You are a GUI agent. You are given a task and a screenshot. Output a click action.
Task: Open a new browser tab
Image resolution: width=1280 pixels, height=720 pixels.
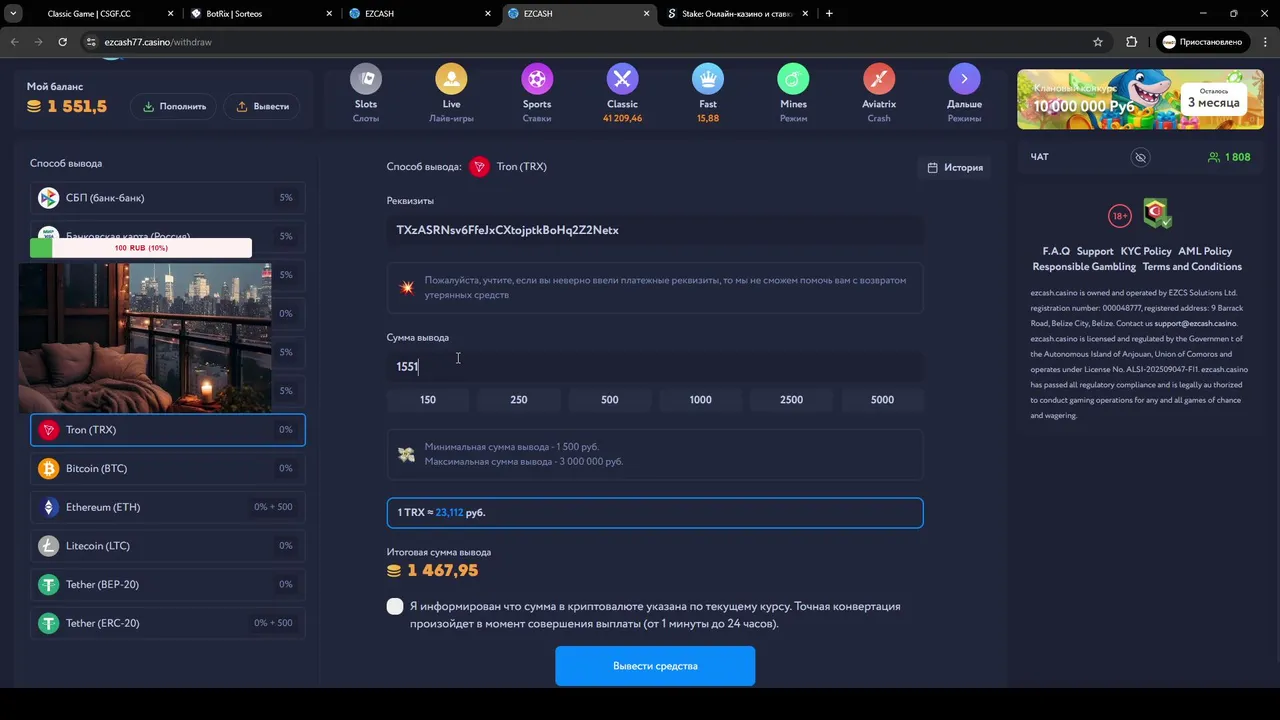829,14
